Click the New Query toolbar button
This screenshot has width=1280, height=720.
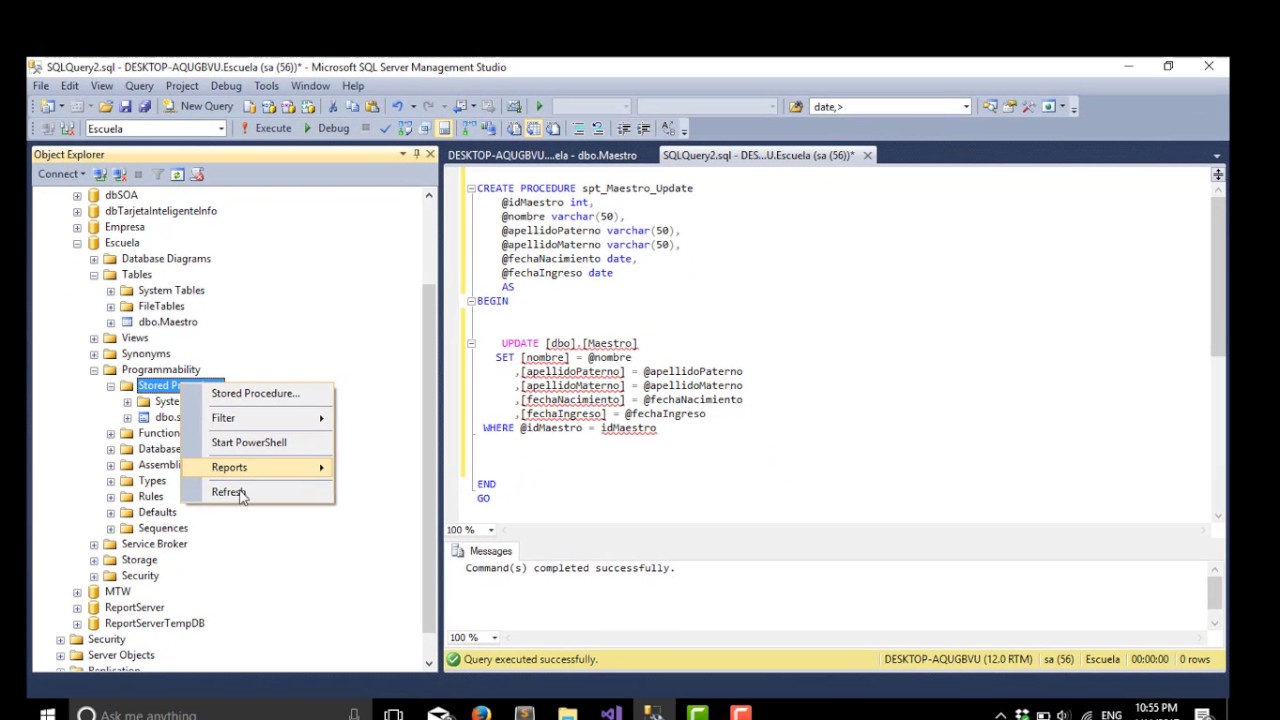[x=197, y=106]
